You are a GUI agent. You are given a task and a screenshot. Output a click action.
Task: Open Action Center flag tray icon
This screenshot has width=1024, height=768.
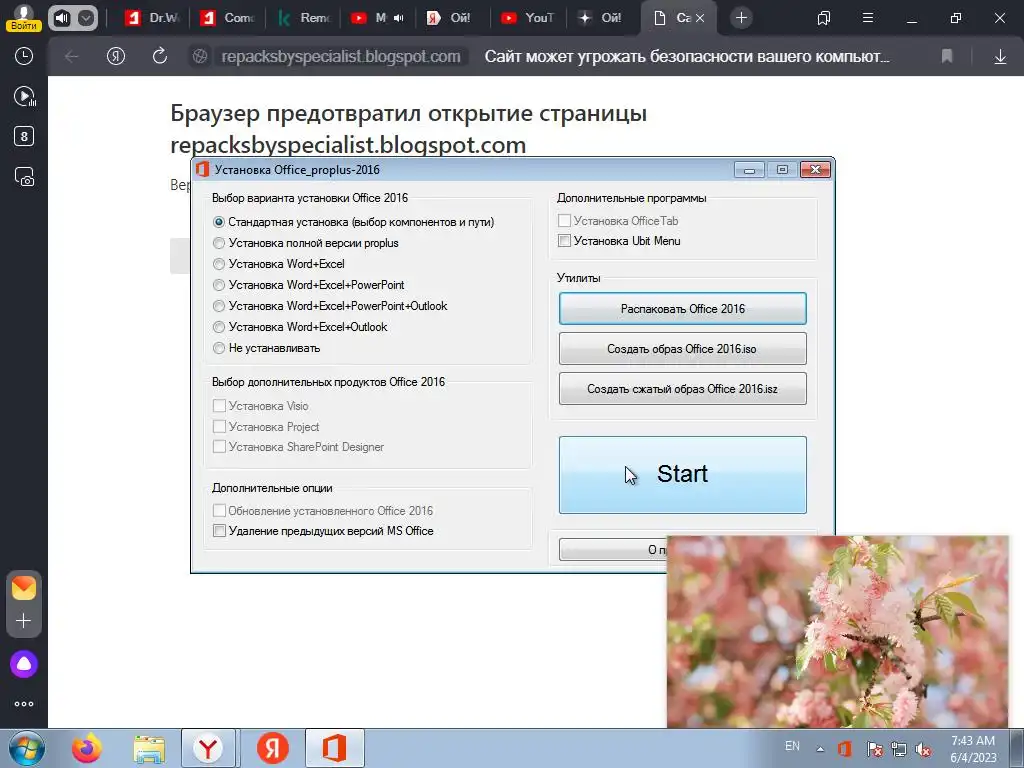coord(874,749)
